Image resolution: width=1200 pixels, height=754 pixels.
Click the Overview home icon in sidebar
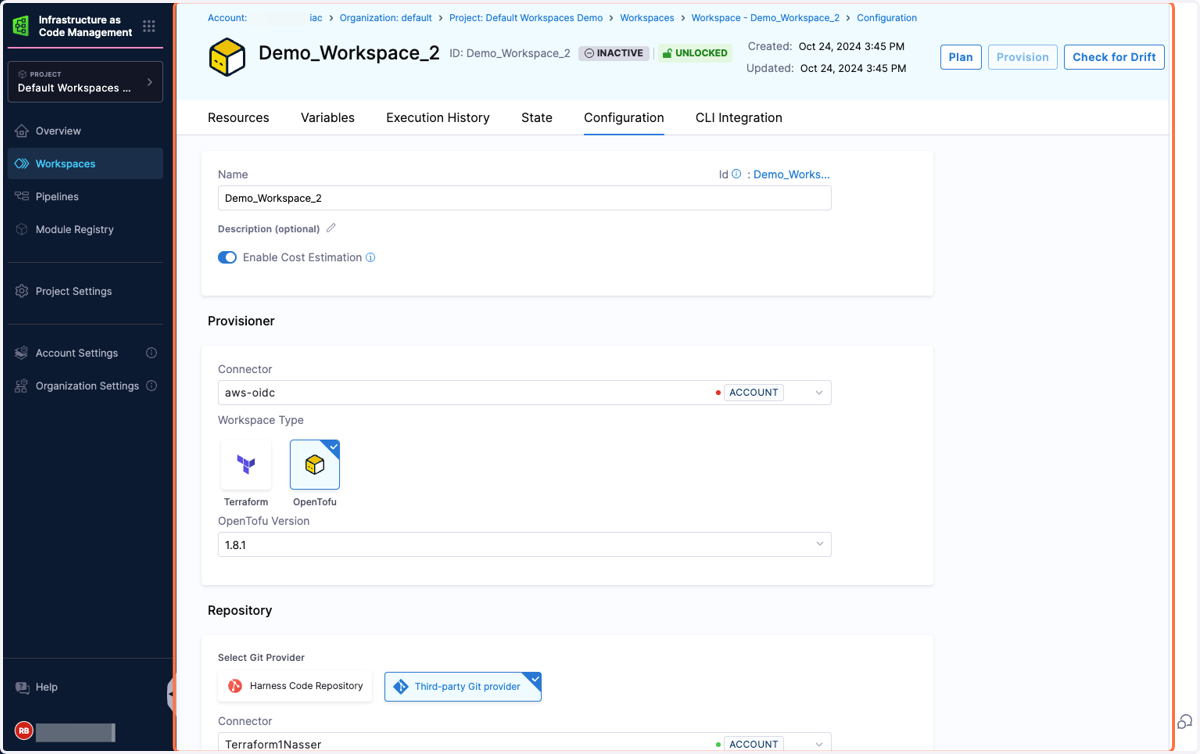pyautogui.click(x=22, y=131)
